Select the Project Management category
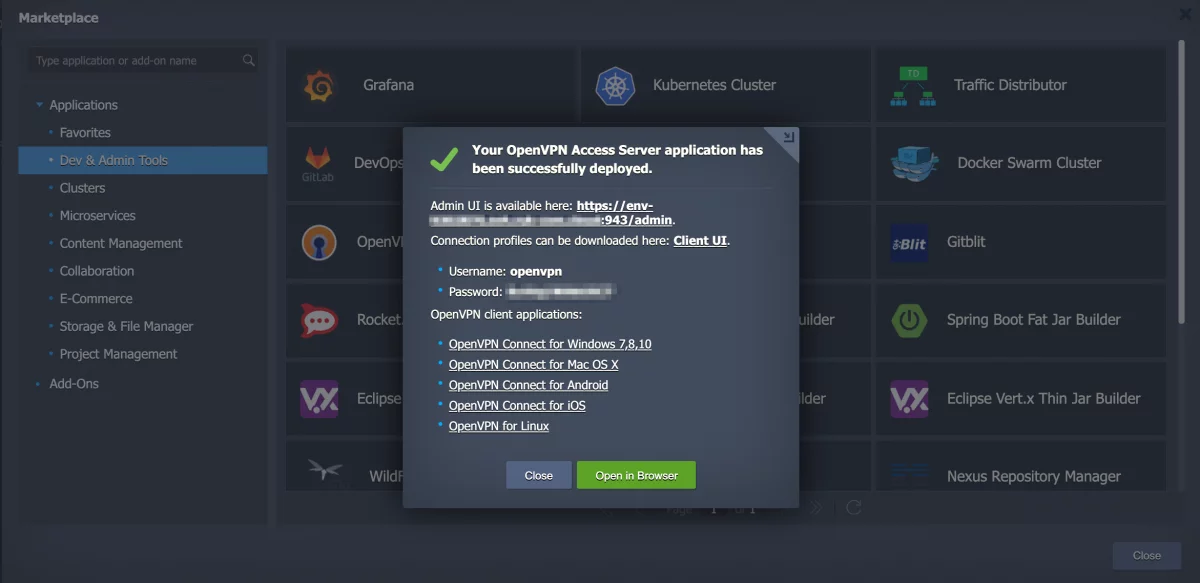The height and width of the screenshot is (583, 1200). click(x=118, y=354)
